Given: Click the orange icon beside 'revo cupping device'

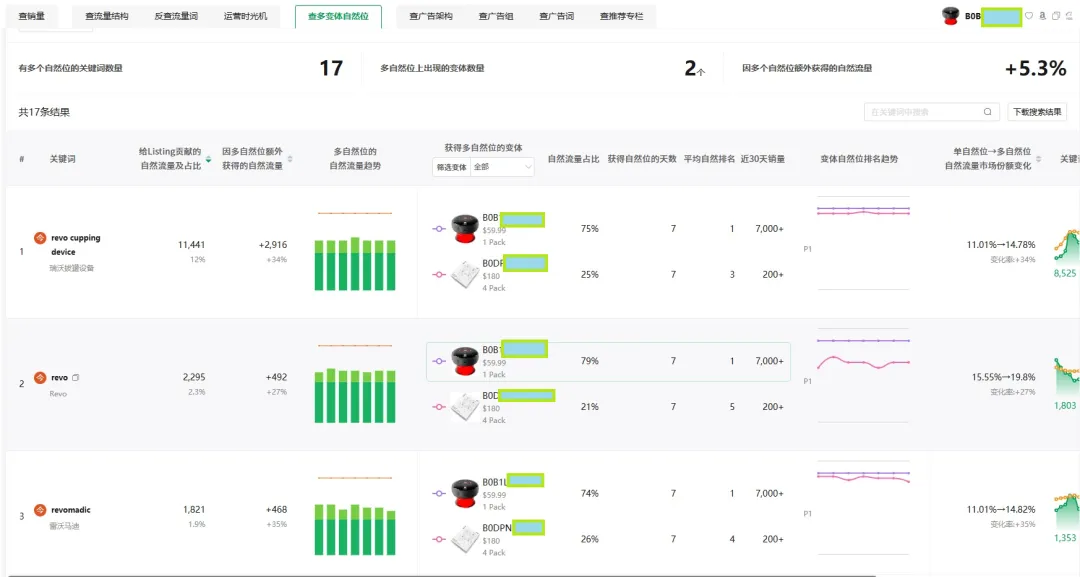Looking at the screenshot, I should [40, 238].
